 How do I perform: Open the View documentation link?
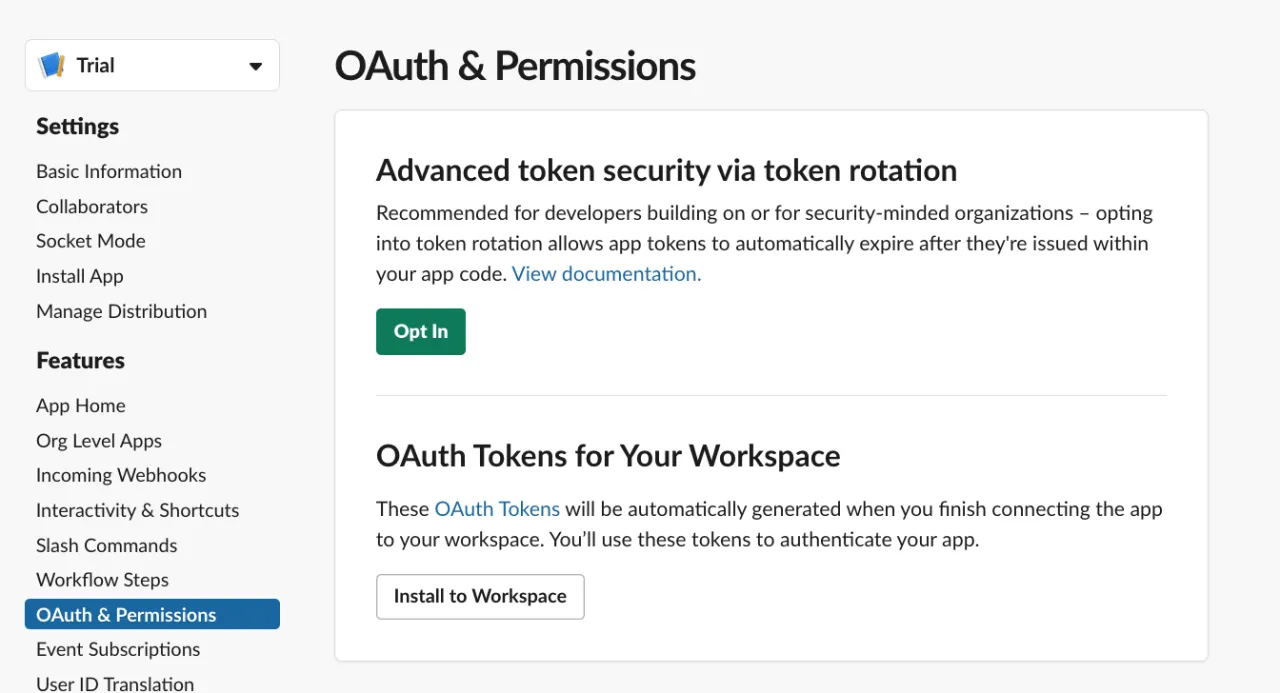pos(607,274)
